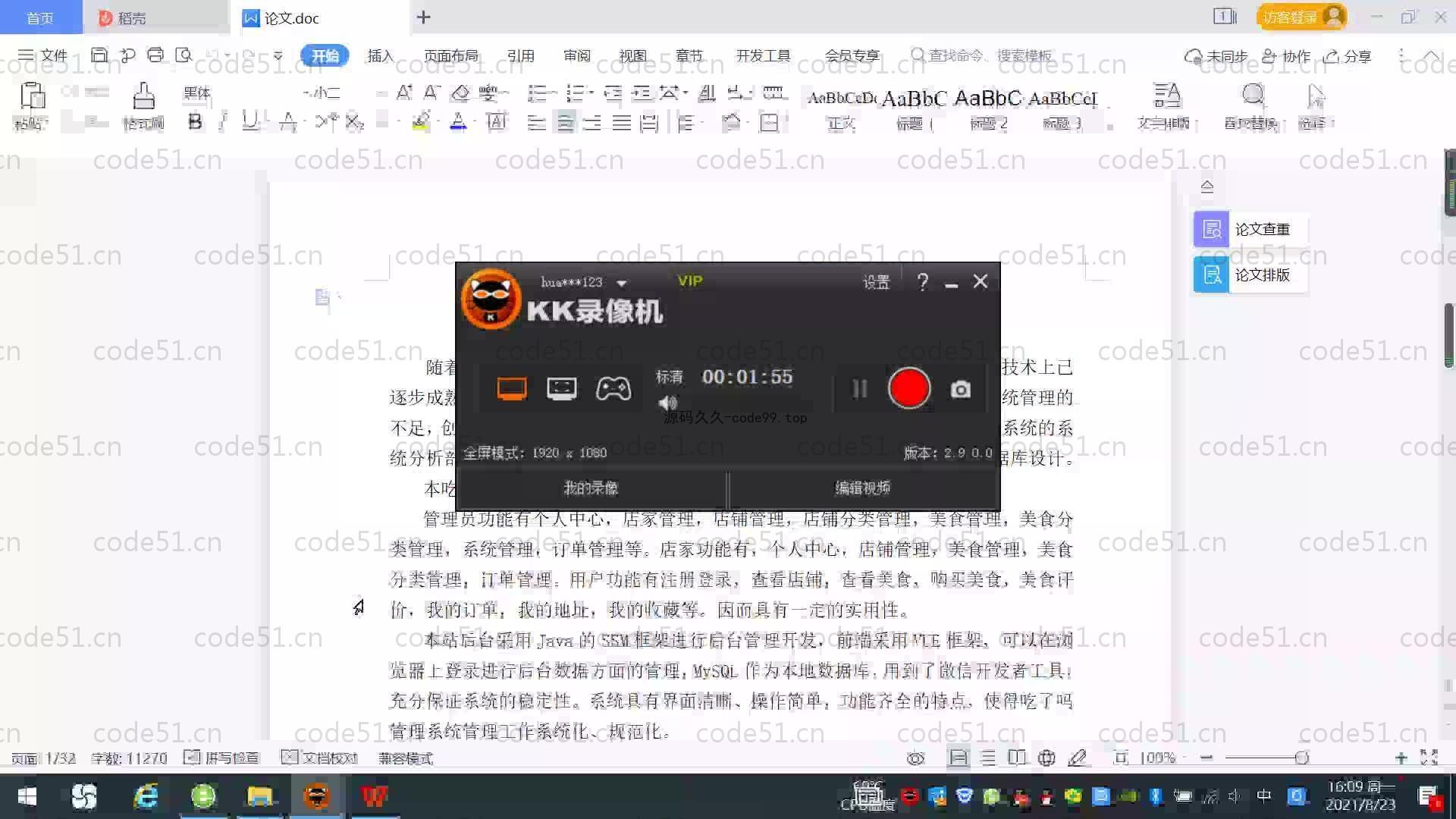Screen dimensions: 1456x819
Task: Click the text highlight color icon
Action: pos(421,122)
